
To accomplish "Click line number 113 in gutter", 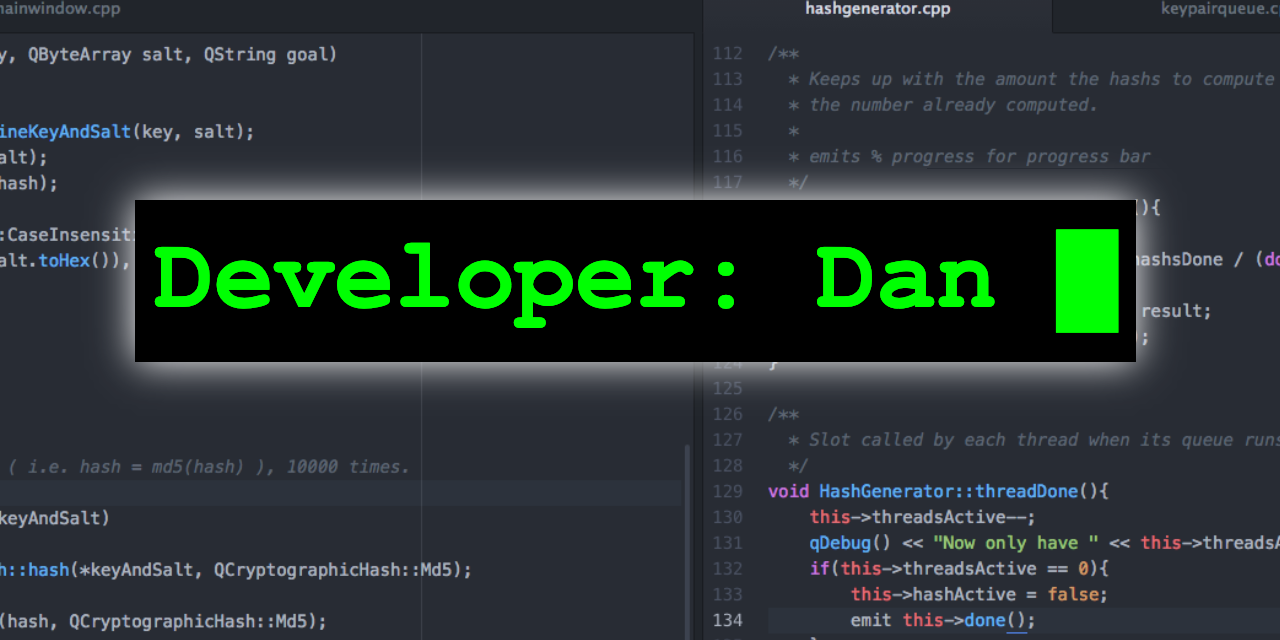I will (x=727, y=79).
